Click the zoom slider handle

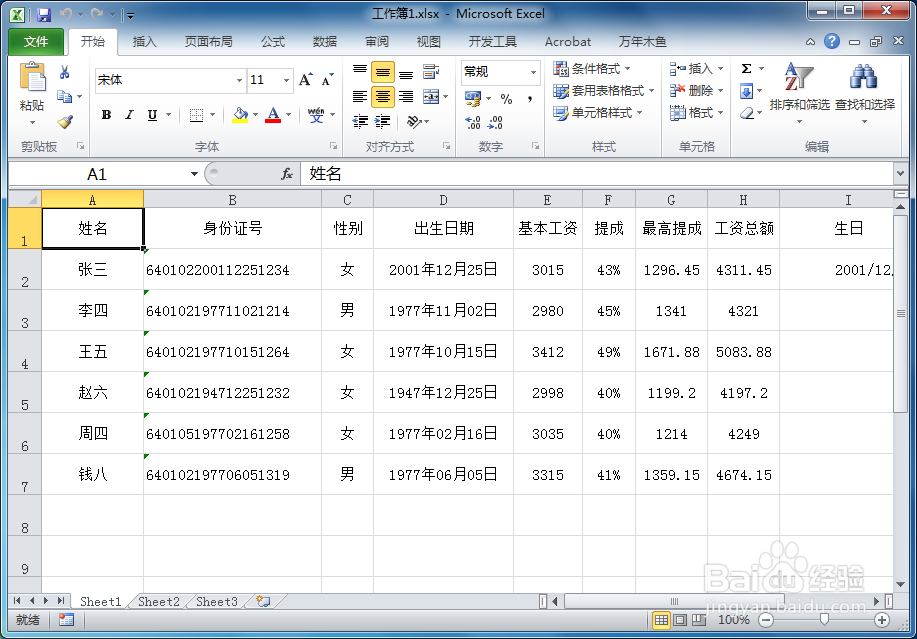tap(824, 620)
